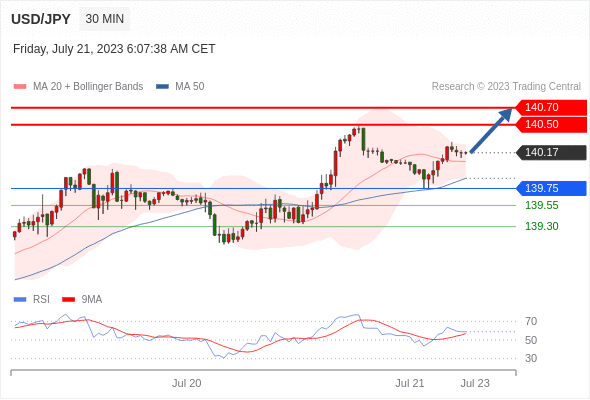Screen dimensions: 590x400
Task: Click the red 140.70 resistance price tag
Action: point(551,108)
